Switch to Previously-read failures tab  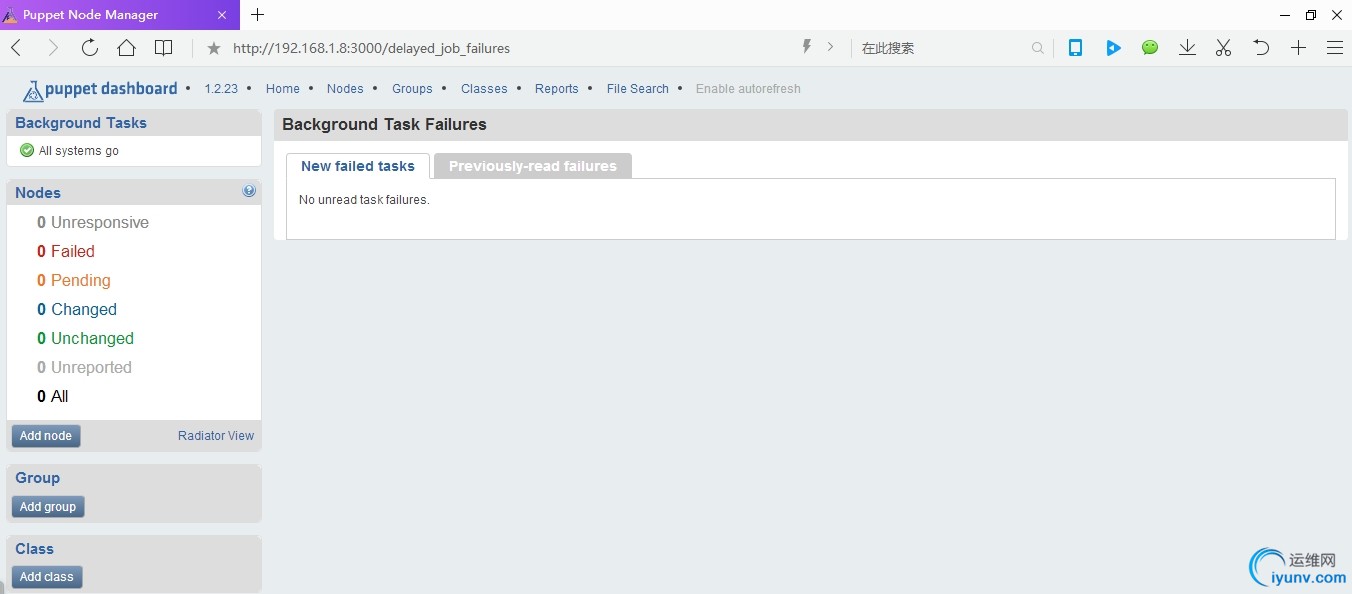point(533,166)
